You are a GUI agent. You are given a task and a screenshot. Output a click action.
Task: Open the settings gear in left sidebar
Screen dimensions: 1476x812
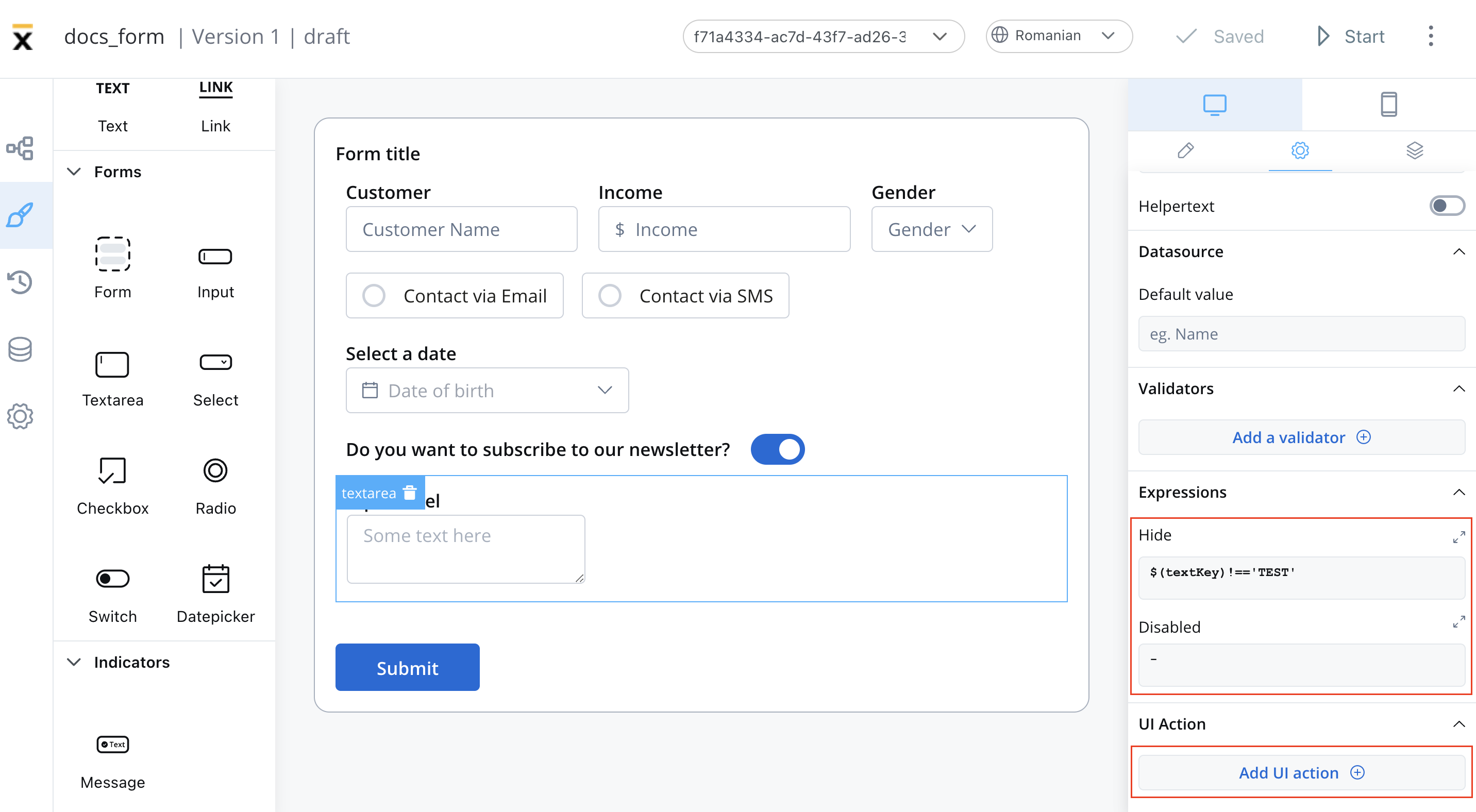pyautogui.click(x=20, y=416)
